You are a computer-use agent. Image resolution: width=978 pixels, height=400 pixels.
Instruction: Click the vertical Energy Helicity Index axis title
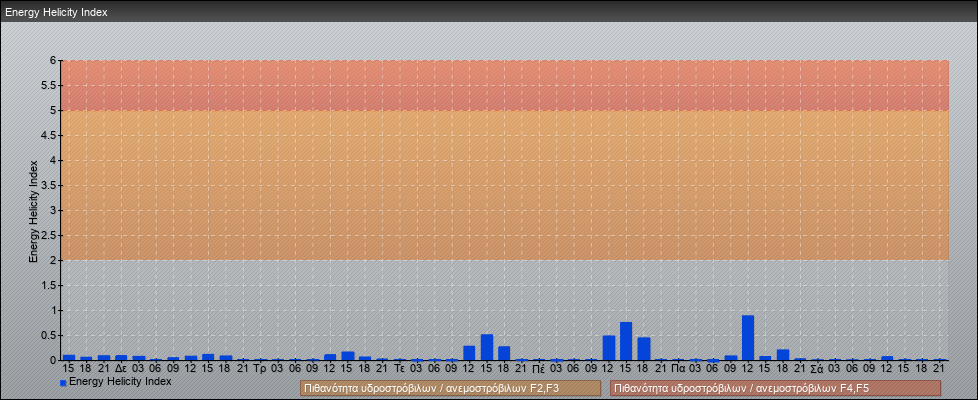34,211
